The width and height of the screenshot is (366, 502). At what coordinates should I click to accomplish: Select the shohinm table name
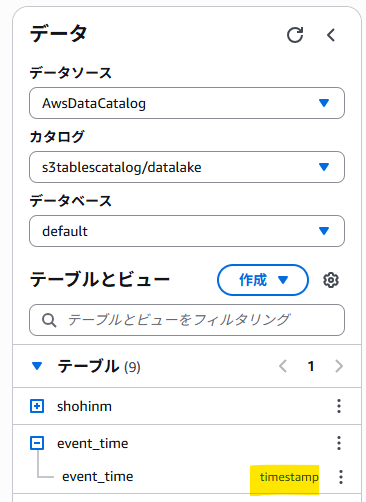coord(84,406)
